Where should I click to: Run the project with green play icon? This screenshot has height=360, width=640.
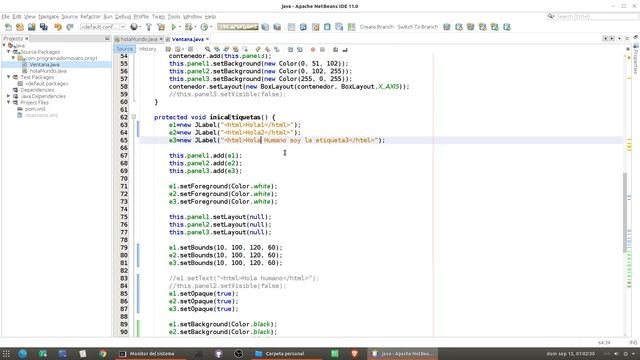click(x=173, y=27)
